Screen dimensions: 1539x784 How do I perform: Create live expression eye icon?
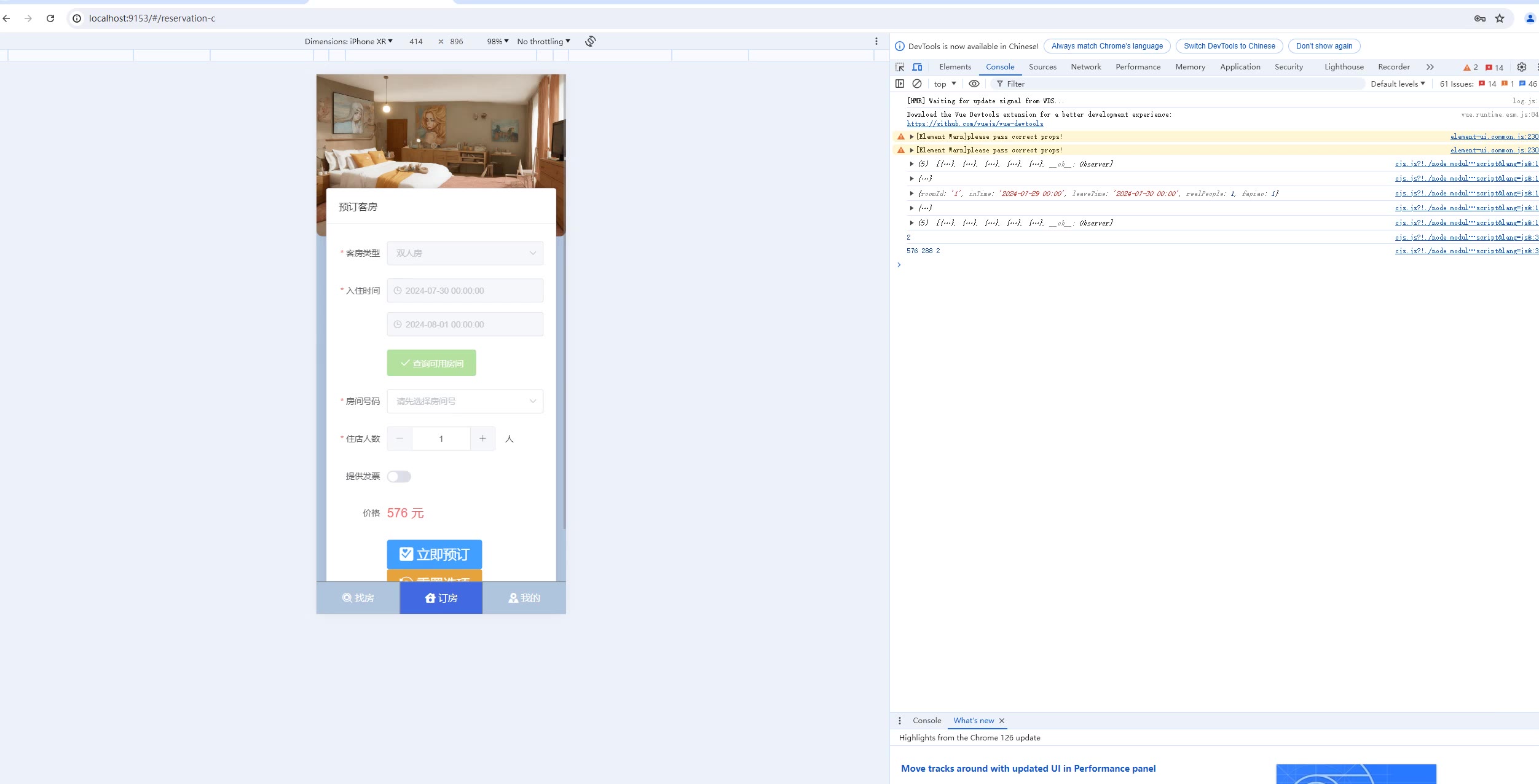click(x=974, y=84)
